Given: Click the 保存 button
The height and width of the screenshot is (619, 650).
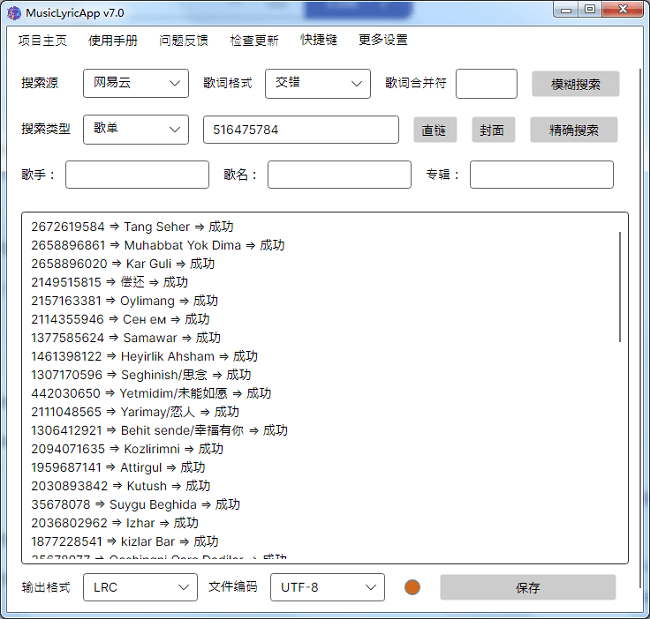Looking at the screenshot, I should pyautogui.click(x=528, y=587).
